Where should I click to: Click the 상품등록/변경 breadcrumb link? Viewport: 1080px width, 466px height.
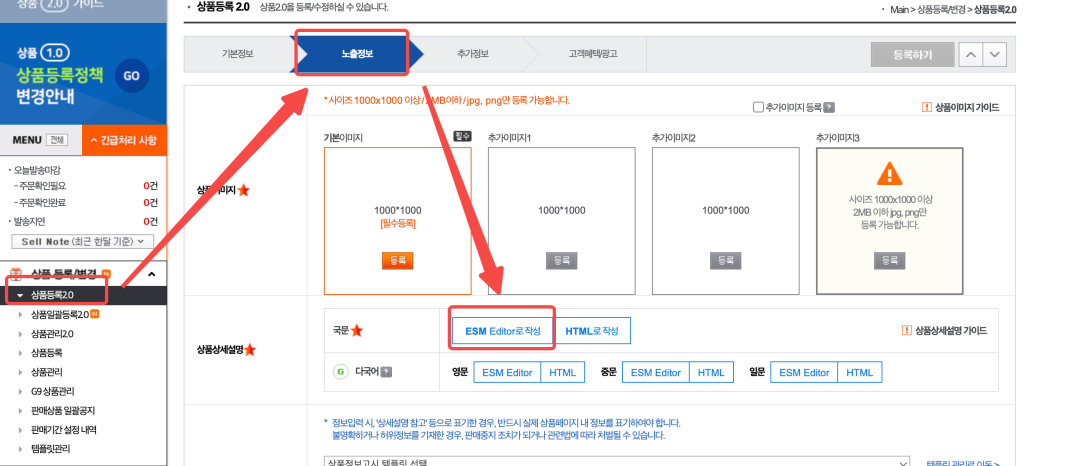click(942, 10)
